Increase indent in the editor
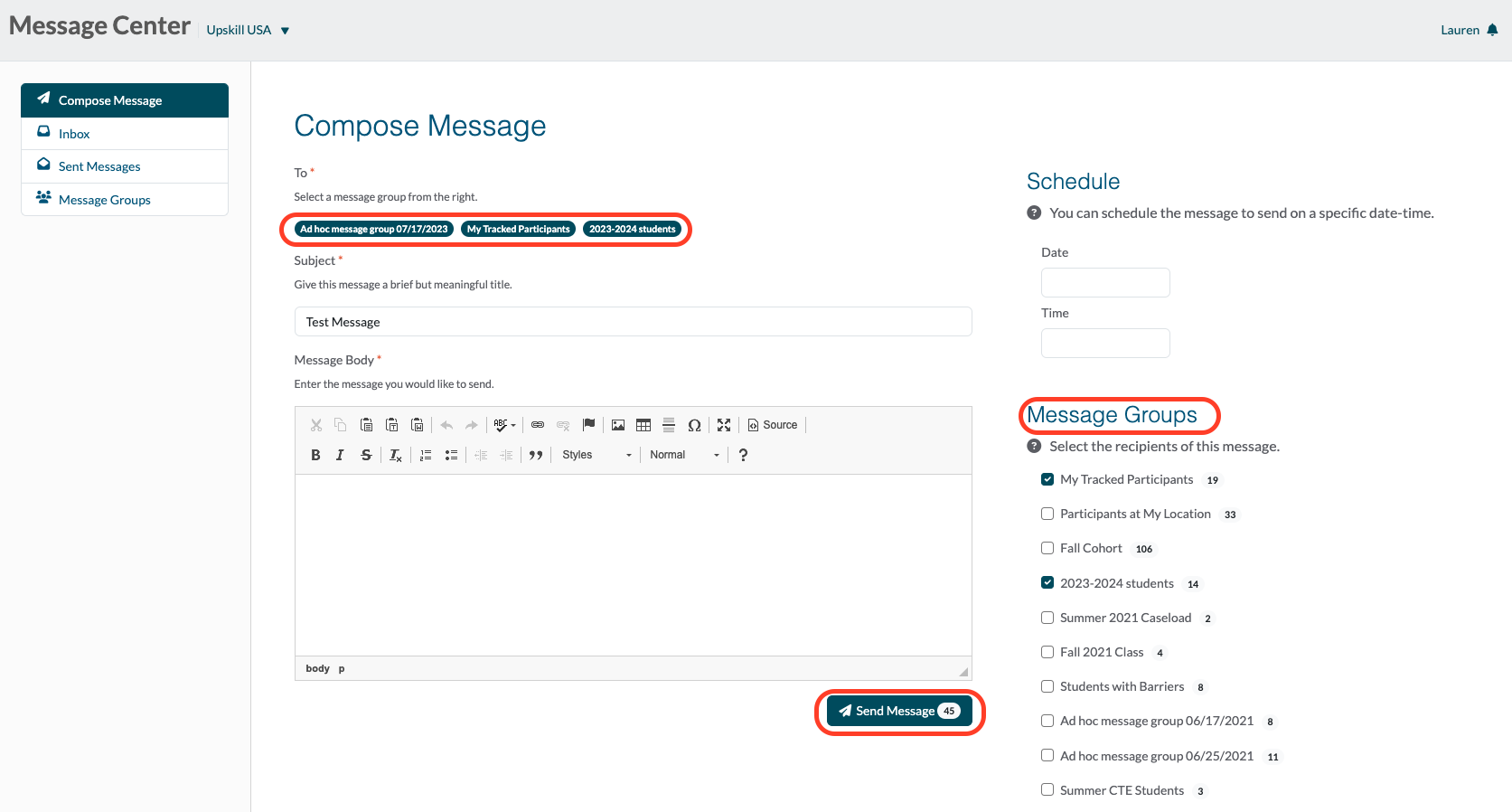Viewport: 1512px width, 812px height. point(506,455)
